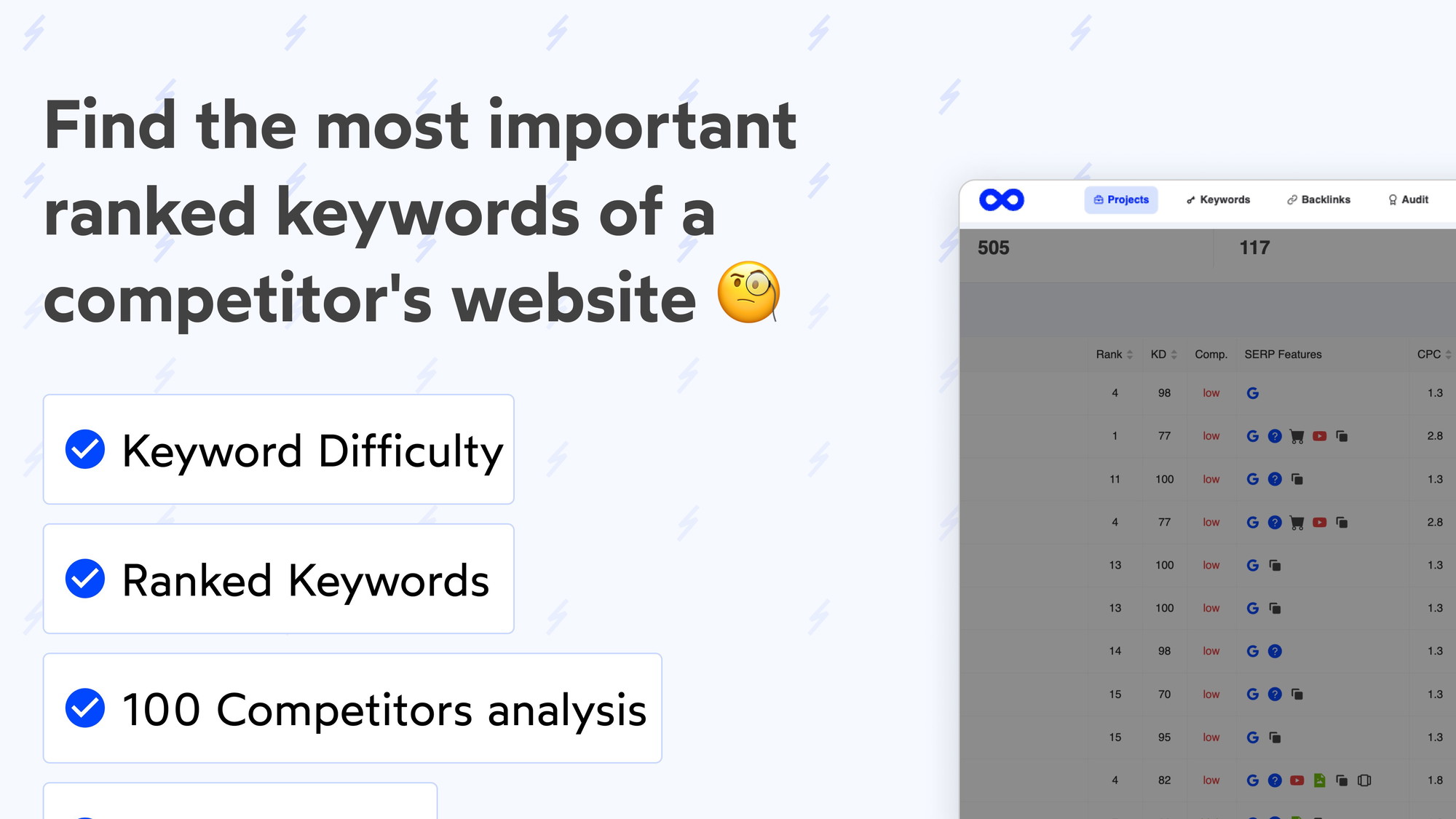Click the SERP Features column header
The width and height of the screenshot is (1456, 819).
pyautogui.click(x=1284, y=354)
